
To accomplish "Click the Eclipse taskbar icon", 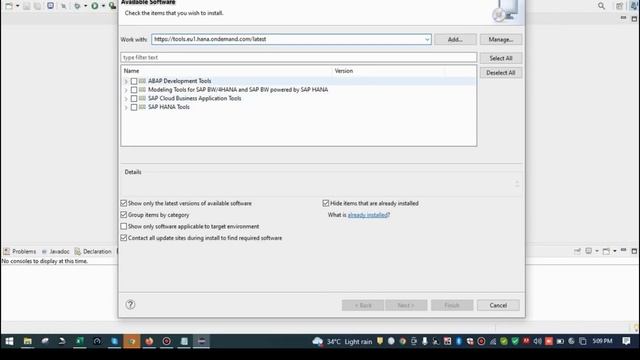I will pos(202,341).
